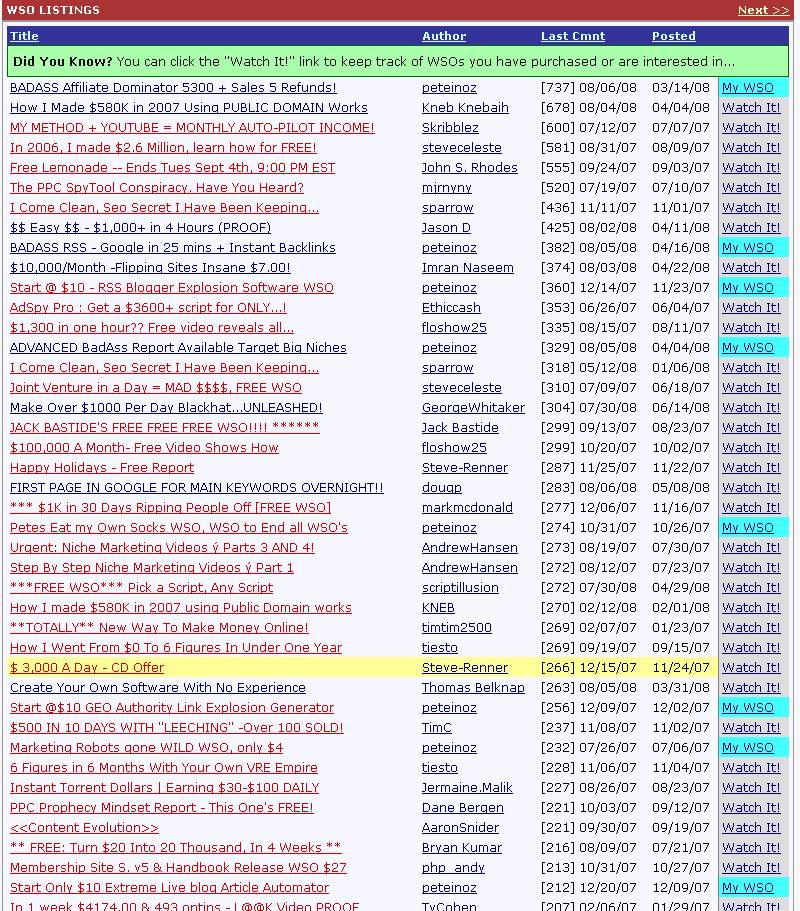
Task: Click 'Watch It!' on the $ 3,000 A Day row
Action: (751, 668)
